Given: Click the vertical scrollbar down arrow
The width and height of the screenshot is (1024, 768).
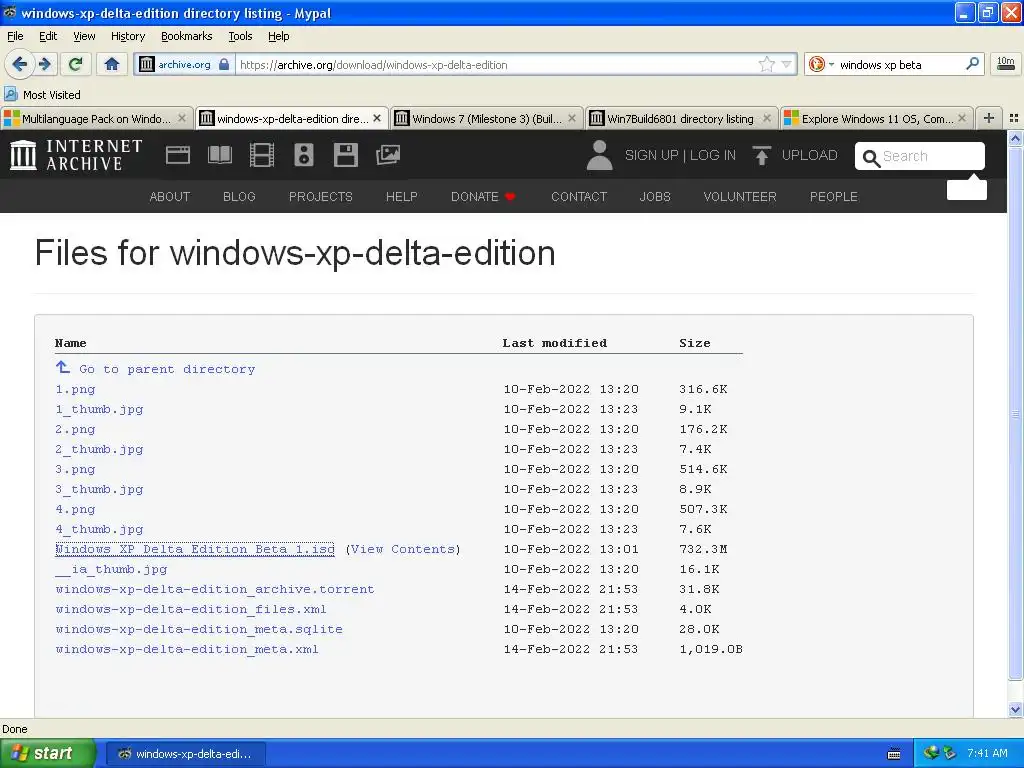Looking at the screenshot, I should pos(1015,709).
